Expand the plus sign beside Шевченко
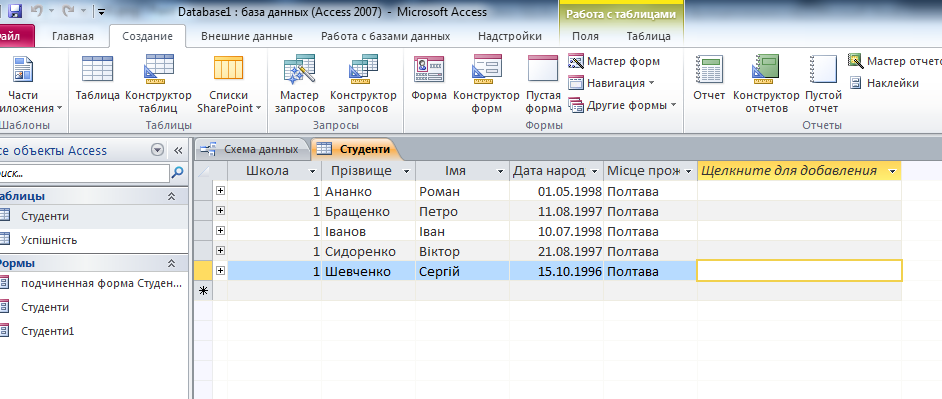The image size is (942, 399). pyautogui.click(x=220, y=271)
